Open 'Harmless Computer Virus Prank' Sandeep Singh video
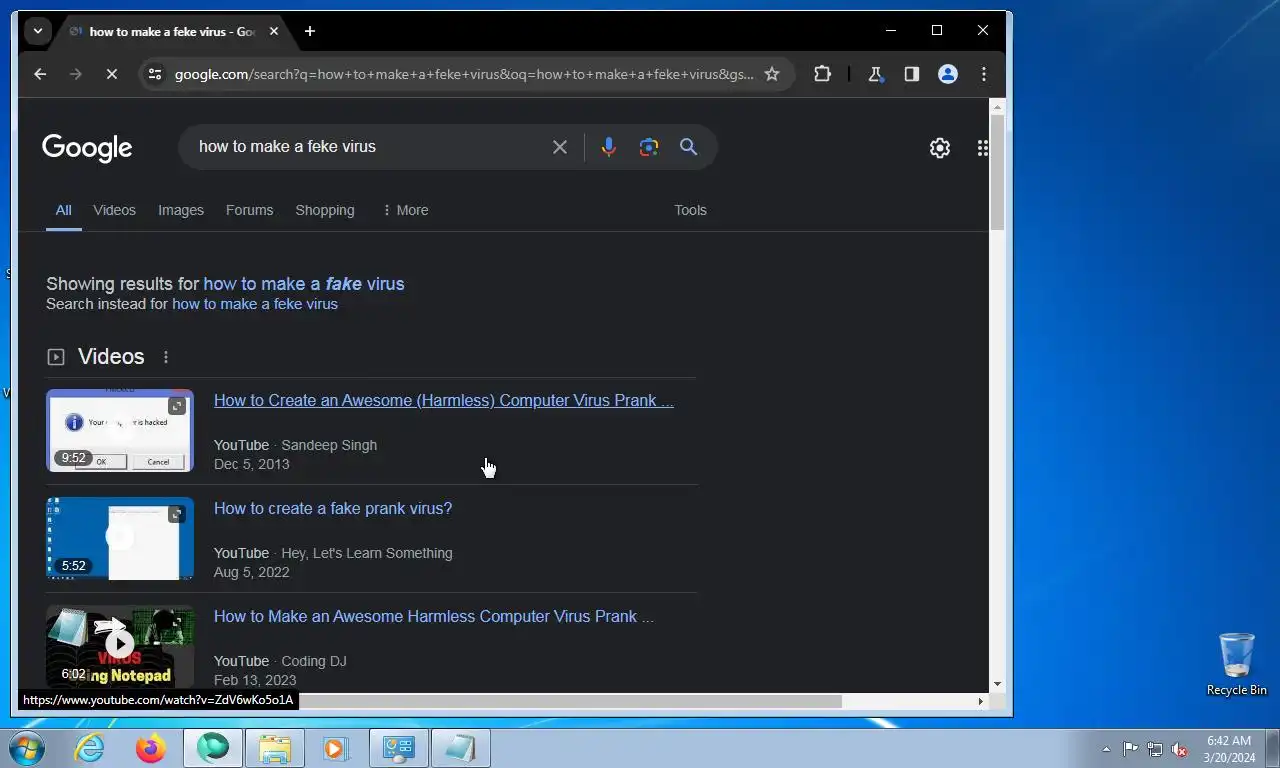This screenshot has height=768, width=1280. tap(444, 400)
